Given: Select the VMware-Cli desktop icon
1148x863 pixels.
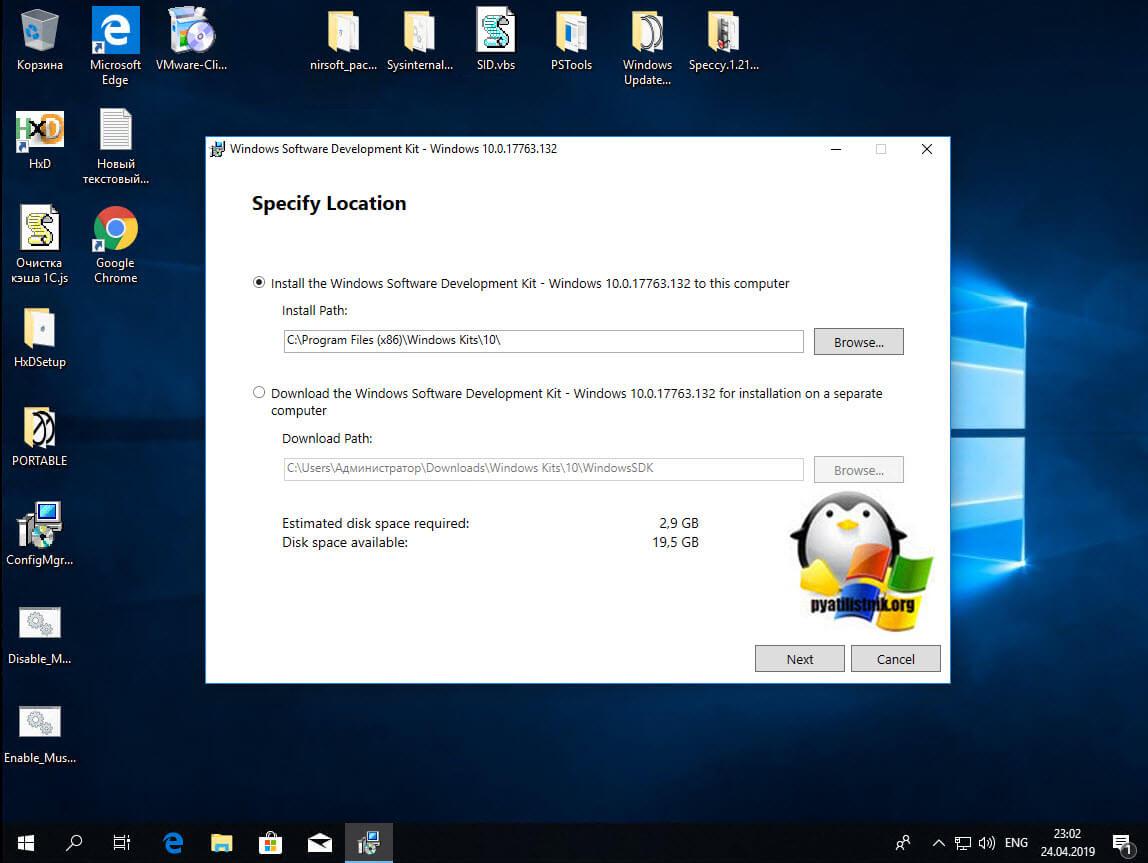Looking at the screenshot, I should (x=191, y=40).
